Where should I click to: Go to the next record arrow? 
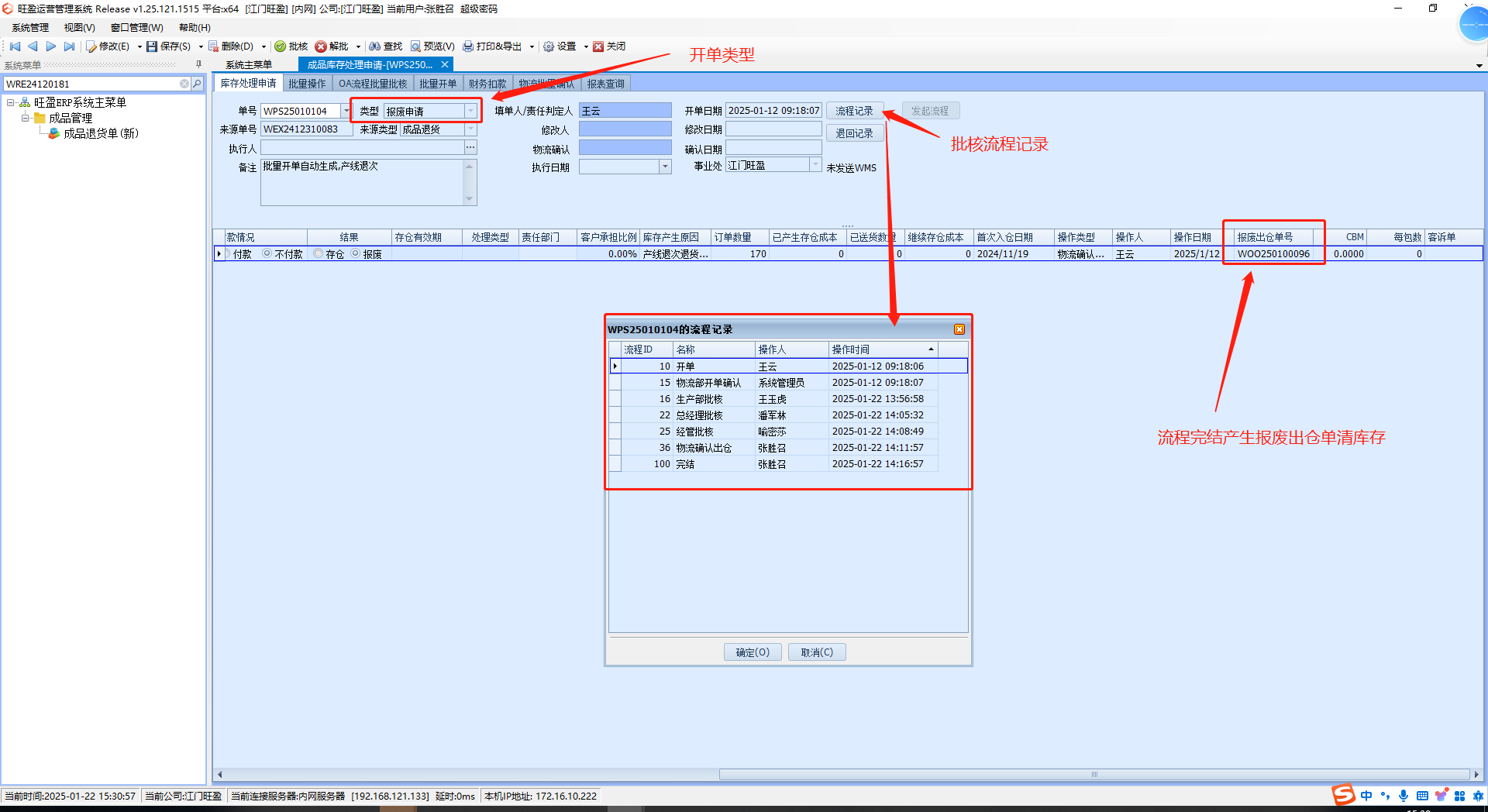click(51, 46)
